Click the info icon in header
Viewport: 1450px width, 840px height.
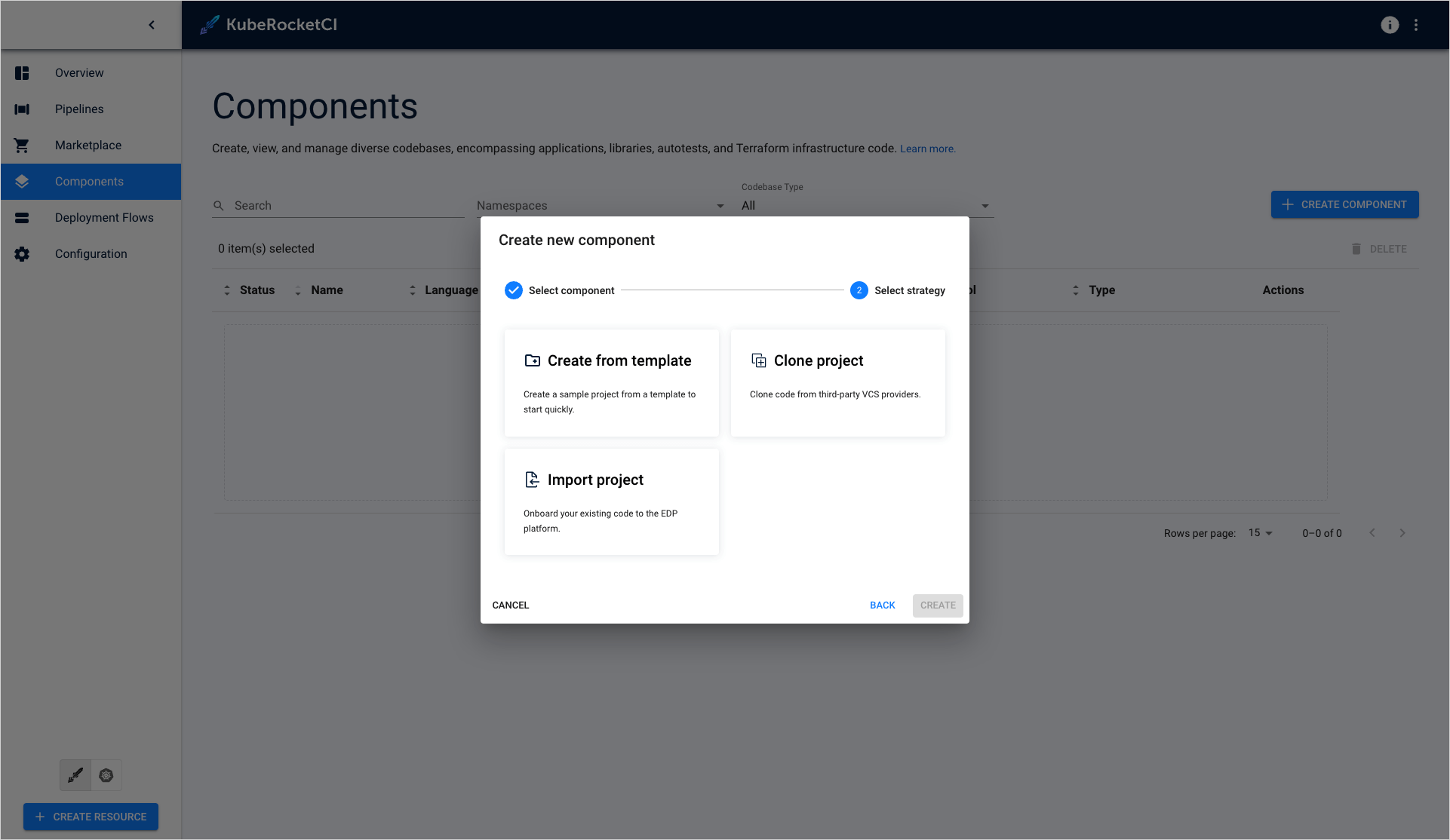tap(1390, 25)
